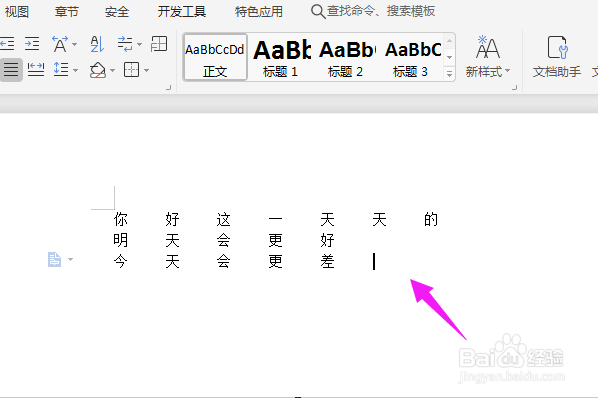Viewport: 598px width, 398px height.
Task: Open the 视图 menu tab
Action: (x=17, y=11)
